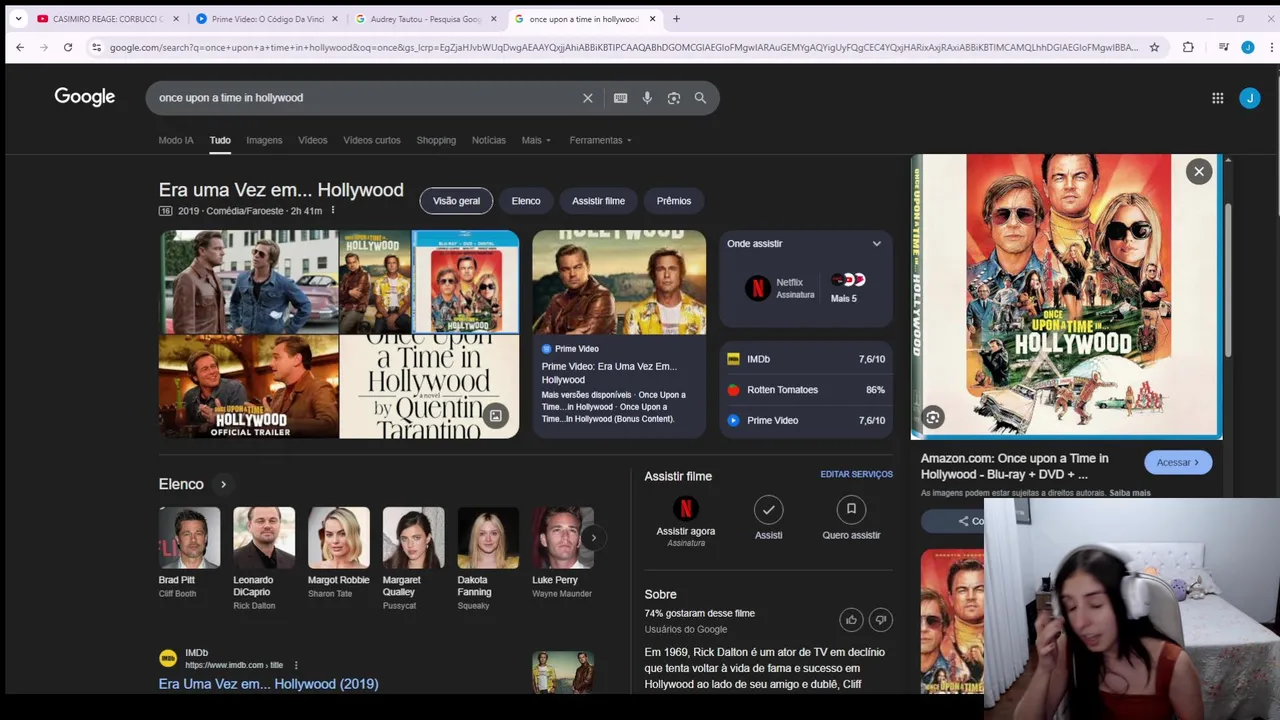This screenshot has width=1280, height=720.
Task: Open the tab search dropdown arrow
Action: (18, 19)
